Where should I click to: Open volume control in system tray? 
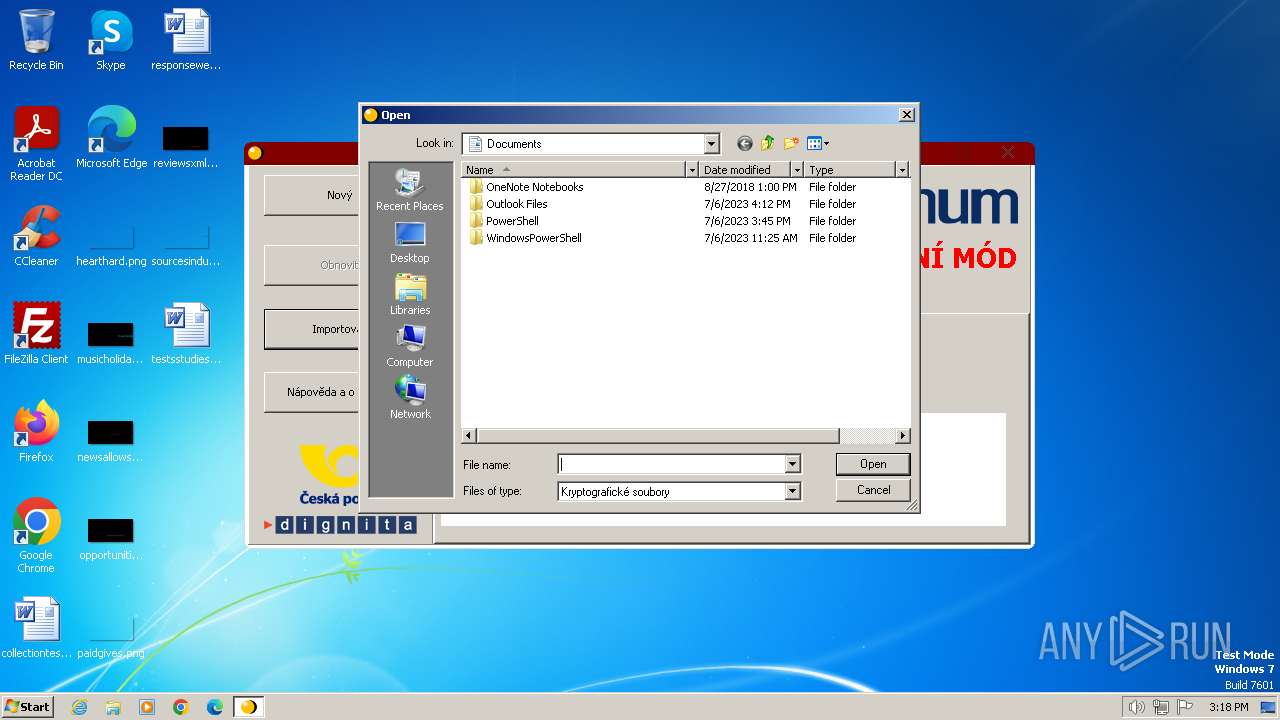1136,707
